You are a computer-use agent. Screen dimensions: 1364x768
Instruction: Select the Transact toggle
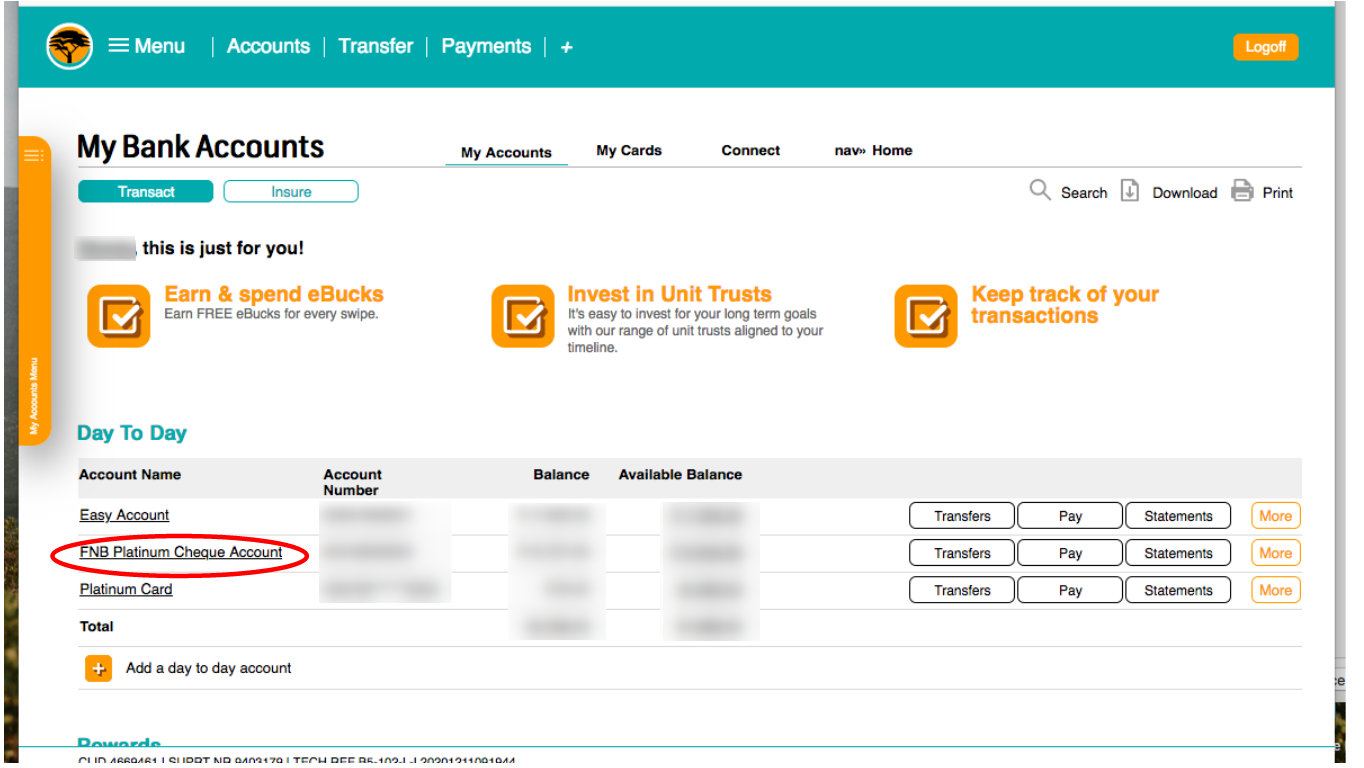[146, 192]
